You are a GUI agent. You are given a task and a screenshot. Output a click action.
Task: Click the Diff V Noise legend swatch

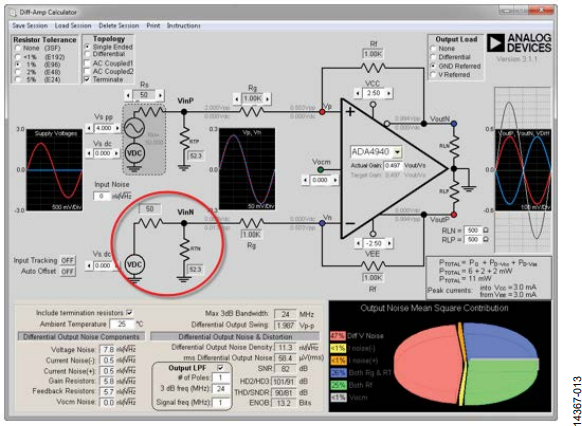pos(338,336)
